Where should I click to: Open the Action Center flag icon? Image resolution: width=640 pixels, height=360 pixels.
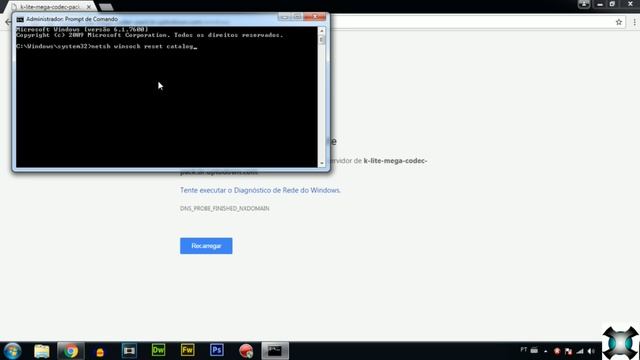(x=569, y=351)
